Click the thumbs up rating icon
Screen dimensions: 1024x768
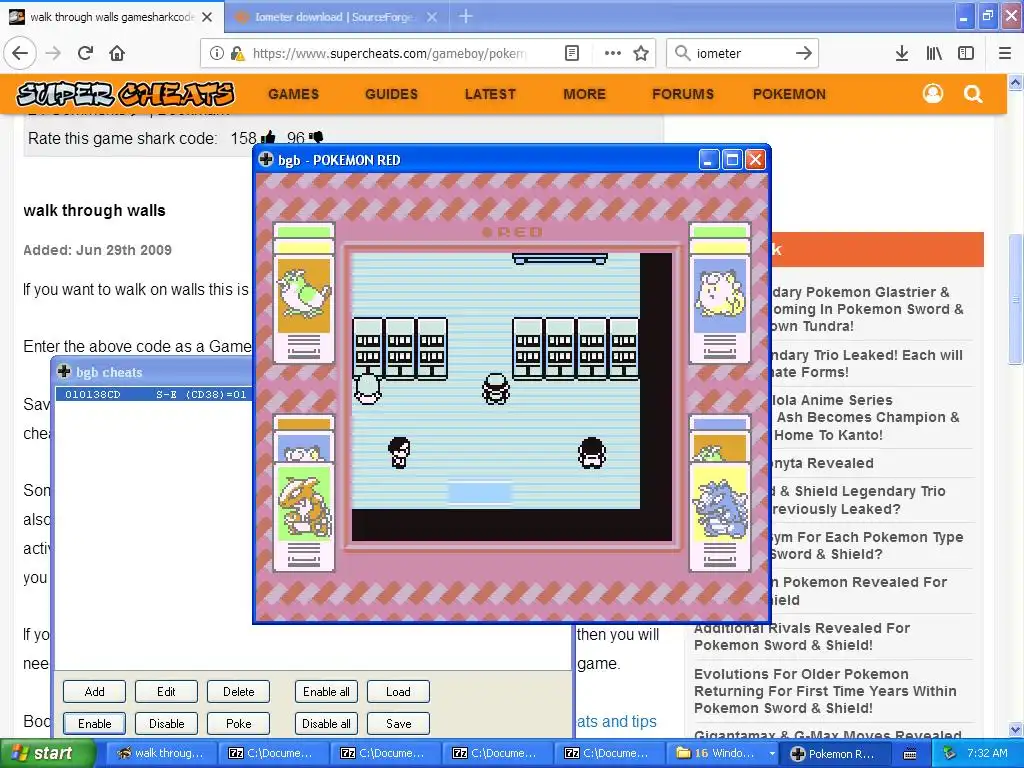click(268, 137)
